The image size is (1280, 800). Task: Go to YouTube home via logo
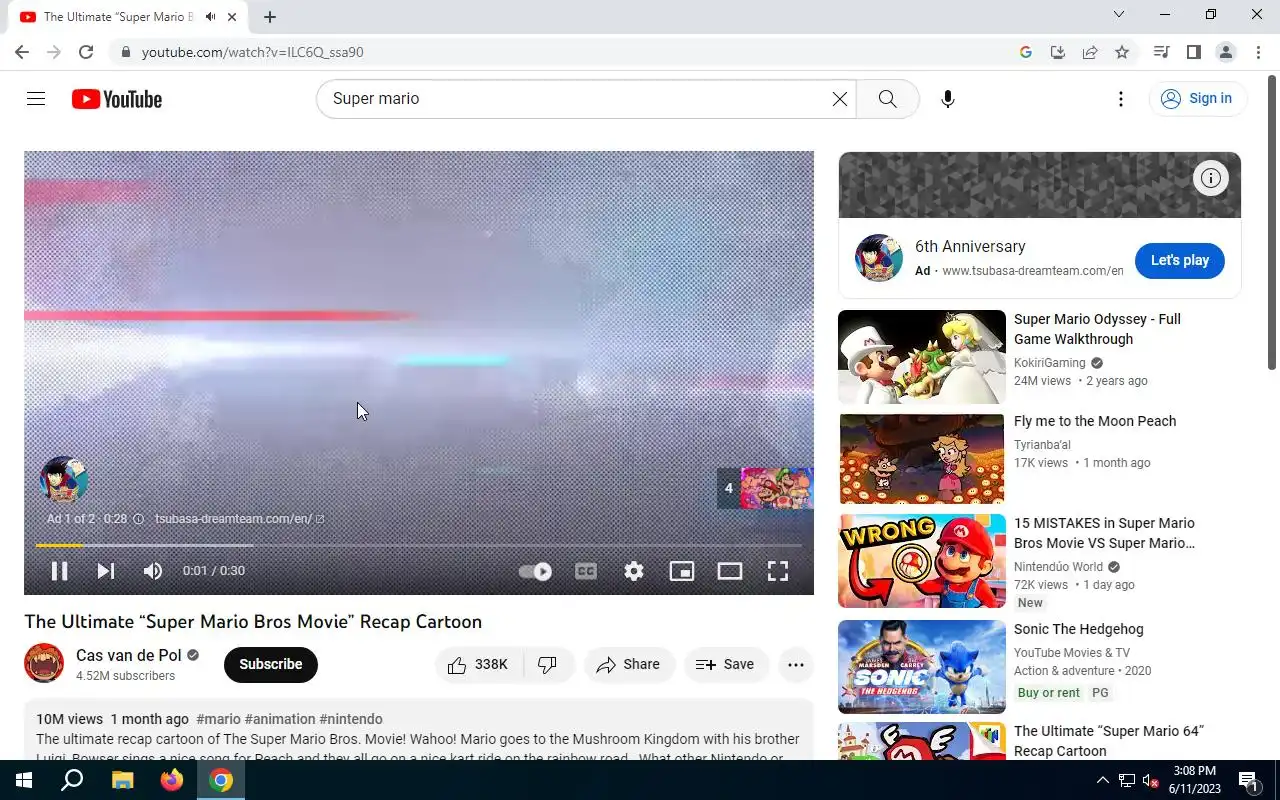(117, 99)
